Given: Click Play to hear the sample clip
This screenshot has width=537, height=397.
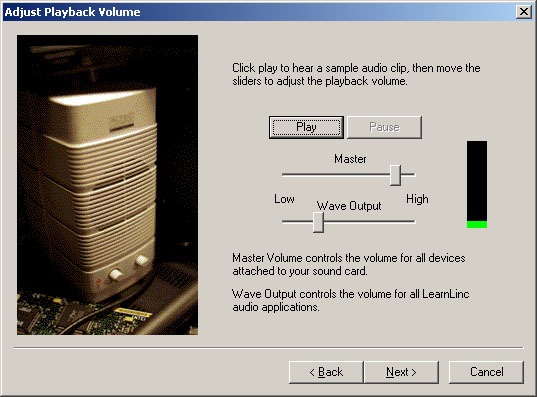Looking at the screenshot, I should point(306,127).
